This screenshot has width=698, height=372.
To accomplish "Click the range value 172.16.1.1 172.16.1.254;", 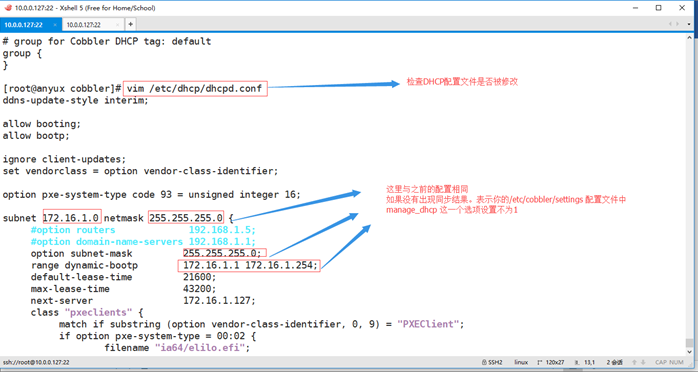I will point(251,266).
